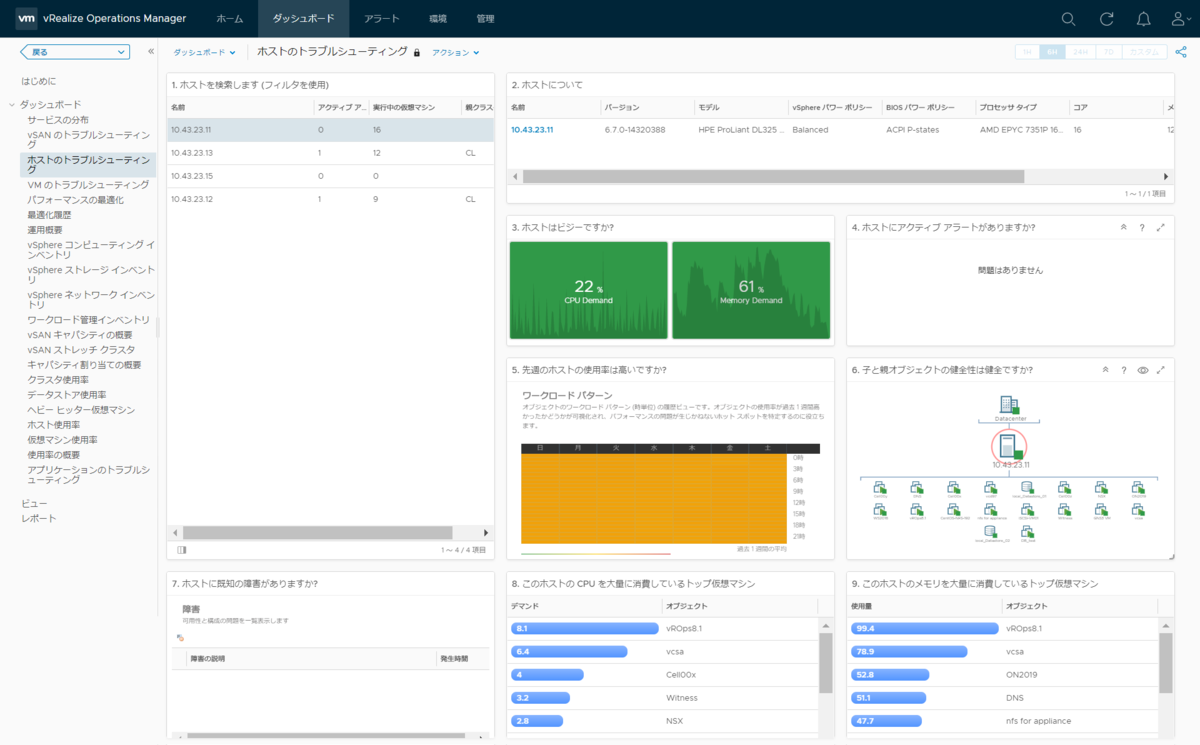Image resolution: width=1200 pixels, height=745 pixels.
Task: Collapse the ダッシュボード tree section
Action: click(x=12, y=105)
